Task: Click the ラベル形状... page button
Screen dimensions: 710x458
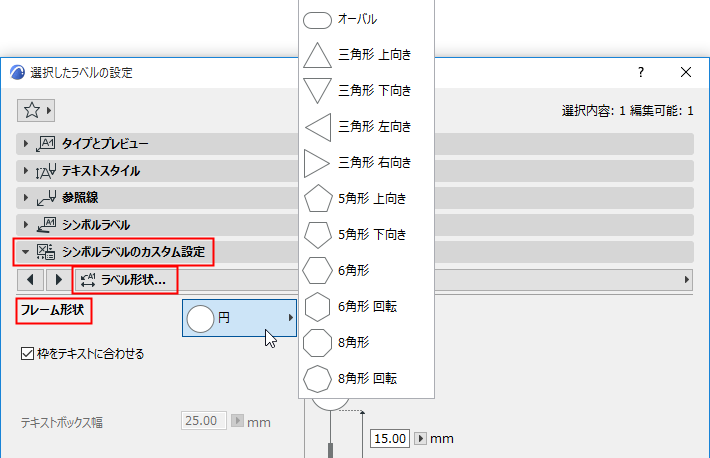Action: pyautogui.click(x=125, y=279)
